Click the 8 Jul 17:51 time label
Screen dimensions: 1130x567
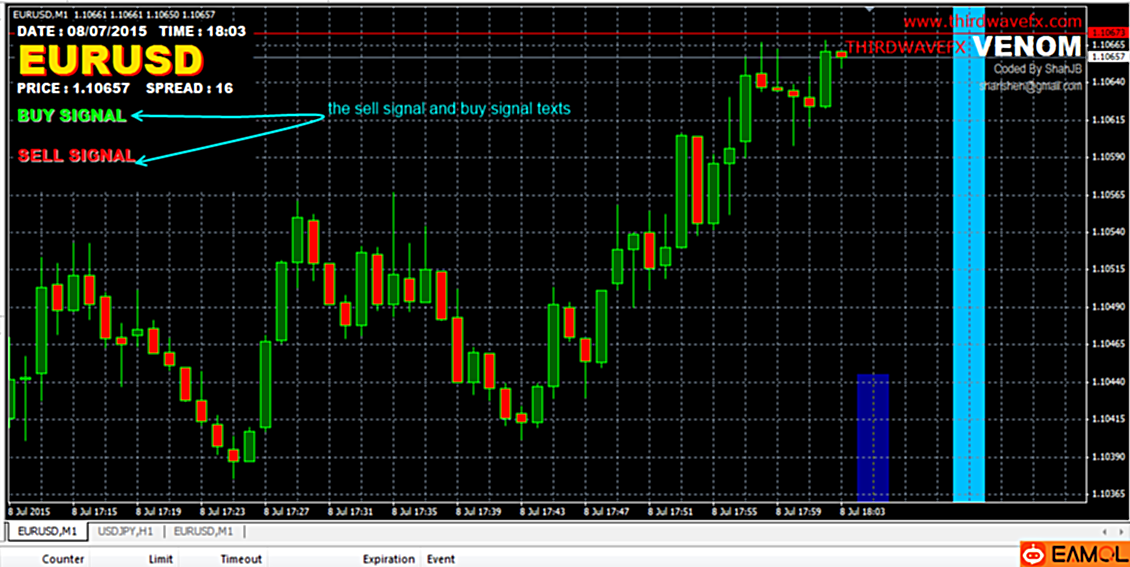point(671,512)
